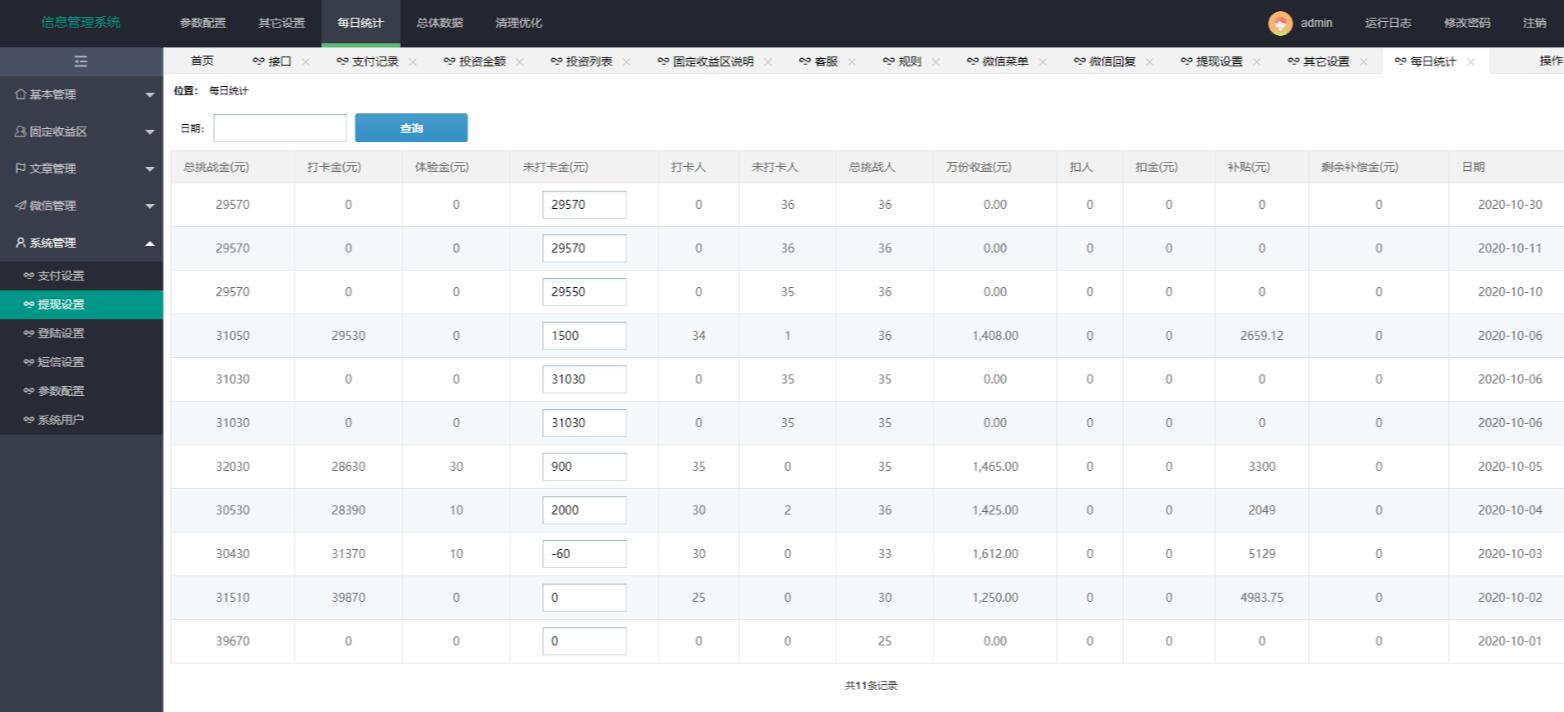Edit 未打卡金 field showing 900
This screenshot has height=712, width=1564.
584,466
